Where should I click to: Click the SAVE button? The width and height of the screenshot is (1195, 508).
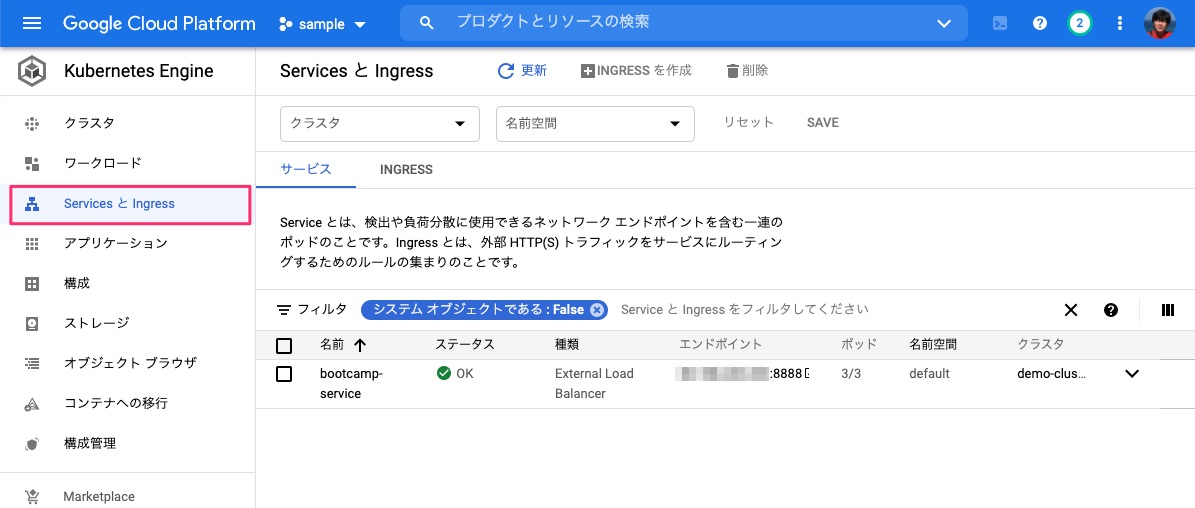823,123
